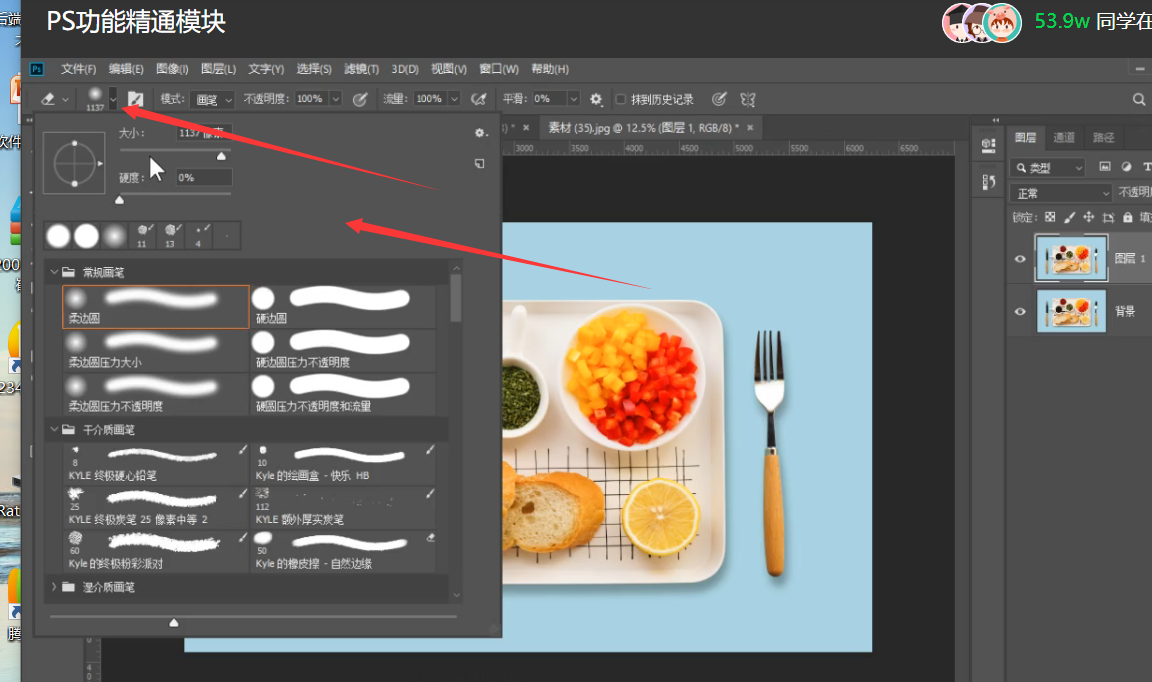Open the 3D(D) menu

(405, 69)
